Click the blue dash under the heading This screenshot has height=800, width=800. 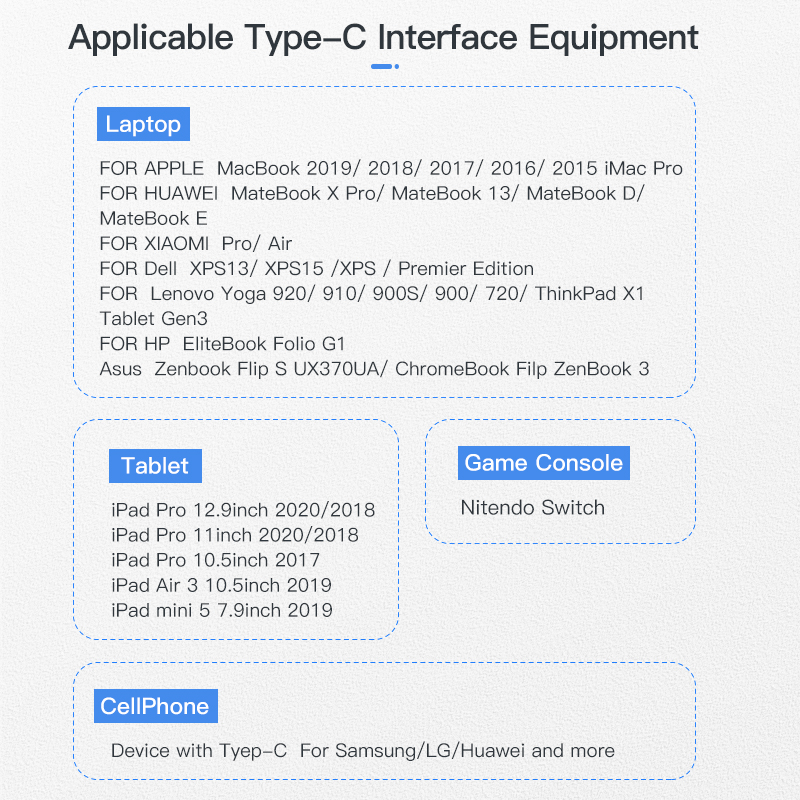[384, 67]
